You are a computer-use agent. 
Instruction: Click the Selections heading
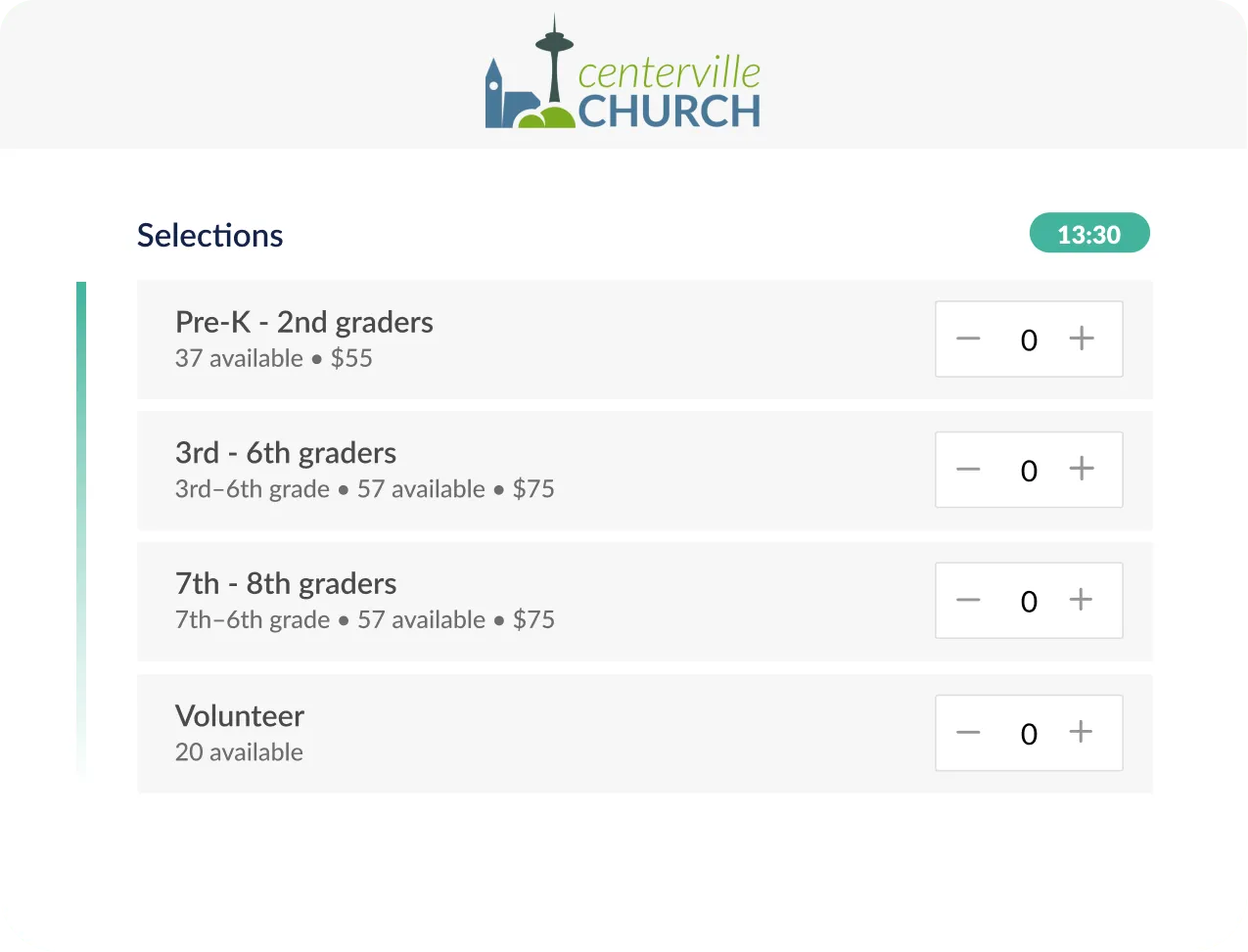pyautogui.click(x=209, y=235)
